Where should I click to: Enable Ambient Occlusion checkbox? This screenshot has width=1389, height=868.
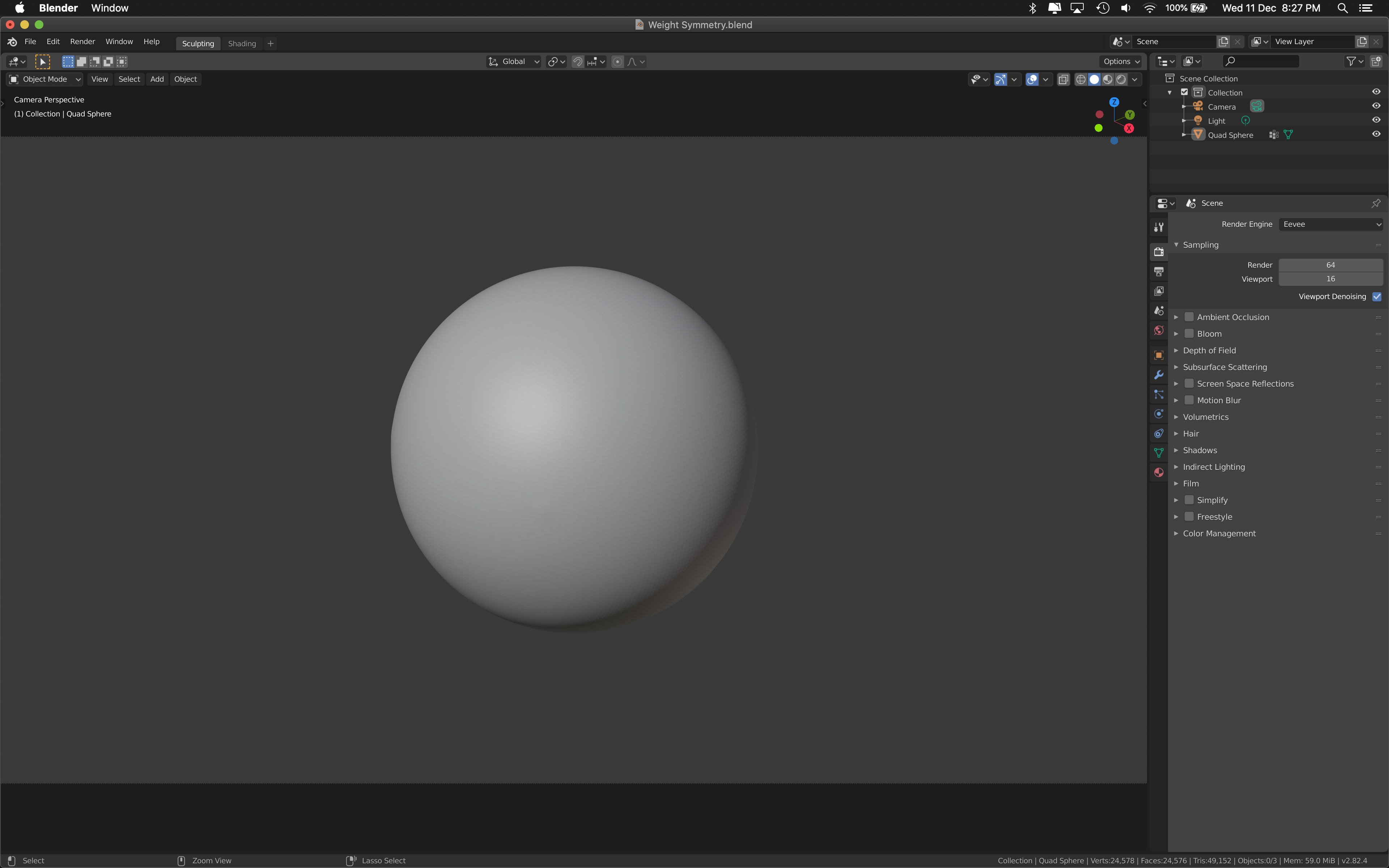click(1189, 317)
